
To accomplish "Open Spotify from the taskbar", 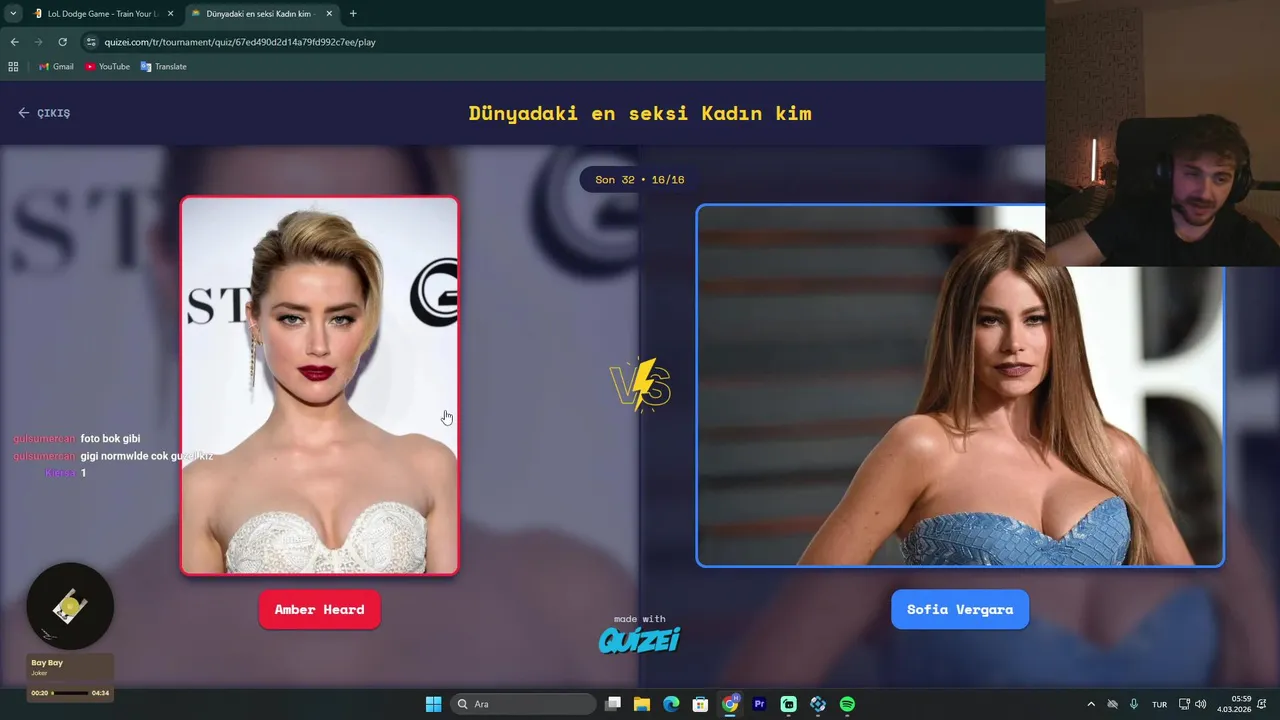I will point(847,704).
